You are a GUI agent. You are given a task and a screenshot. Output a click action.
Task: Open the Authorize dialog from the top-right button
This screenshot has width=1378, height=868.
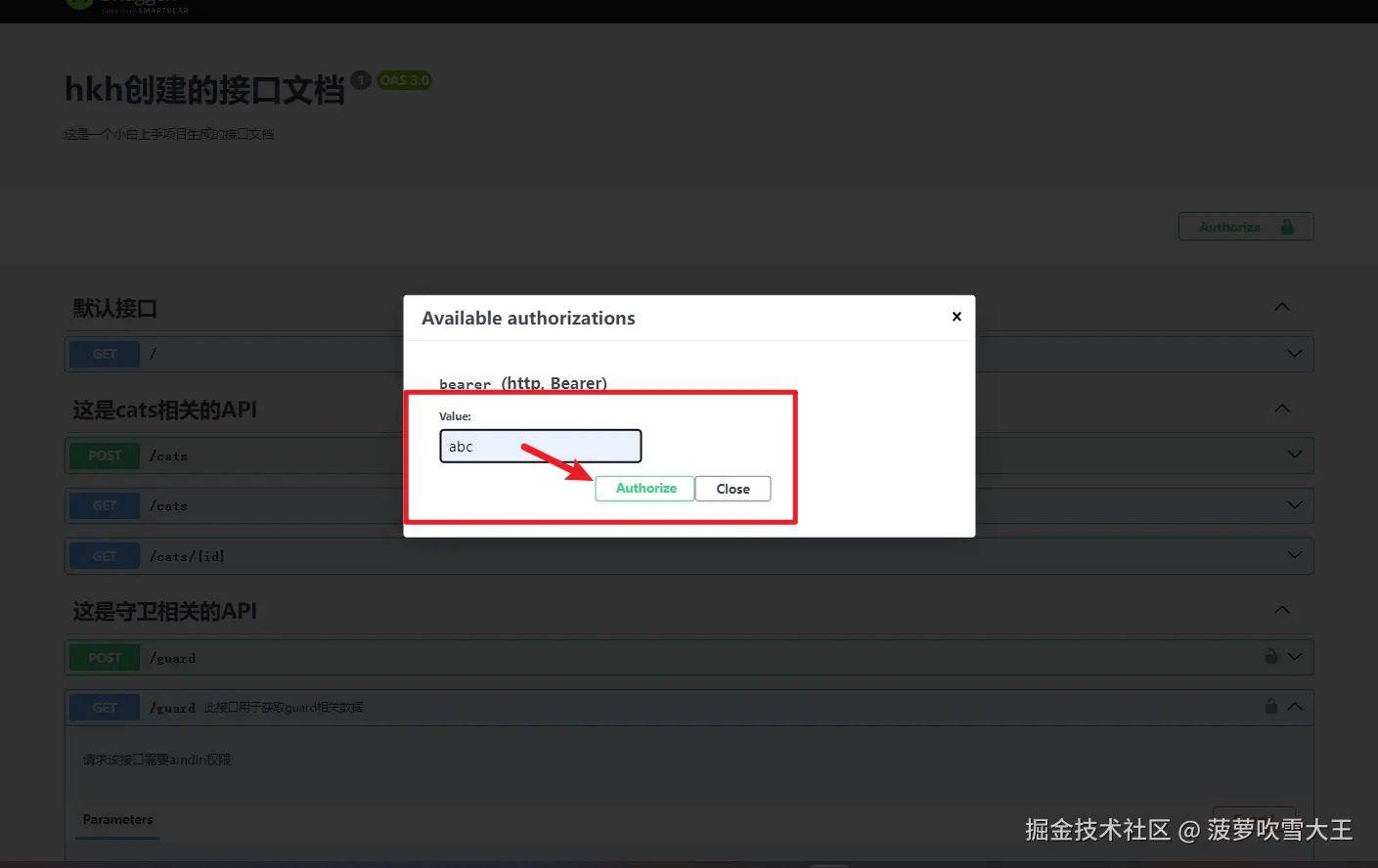coord(1230,226)
